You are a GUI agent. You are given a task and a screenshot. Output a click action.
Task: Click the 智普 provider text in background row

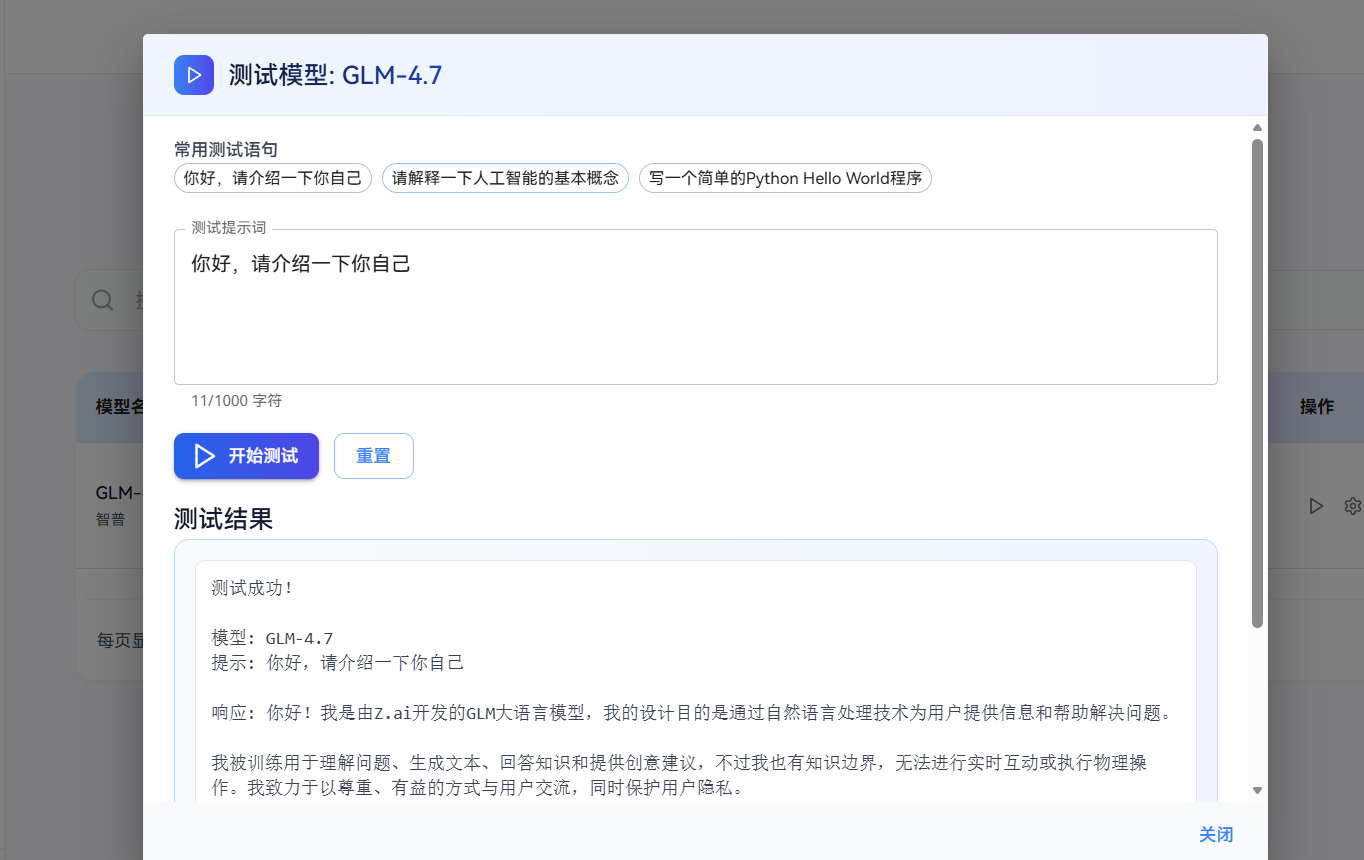(x=110, y=520)
